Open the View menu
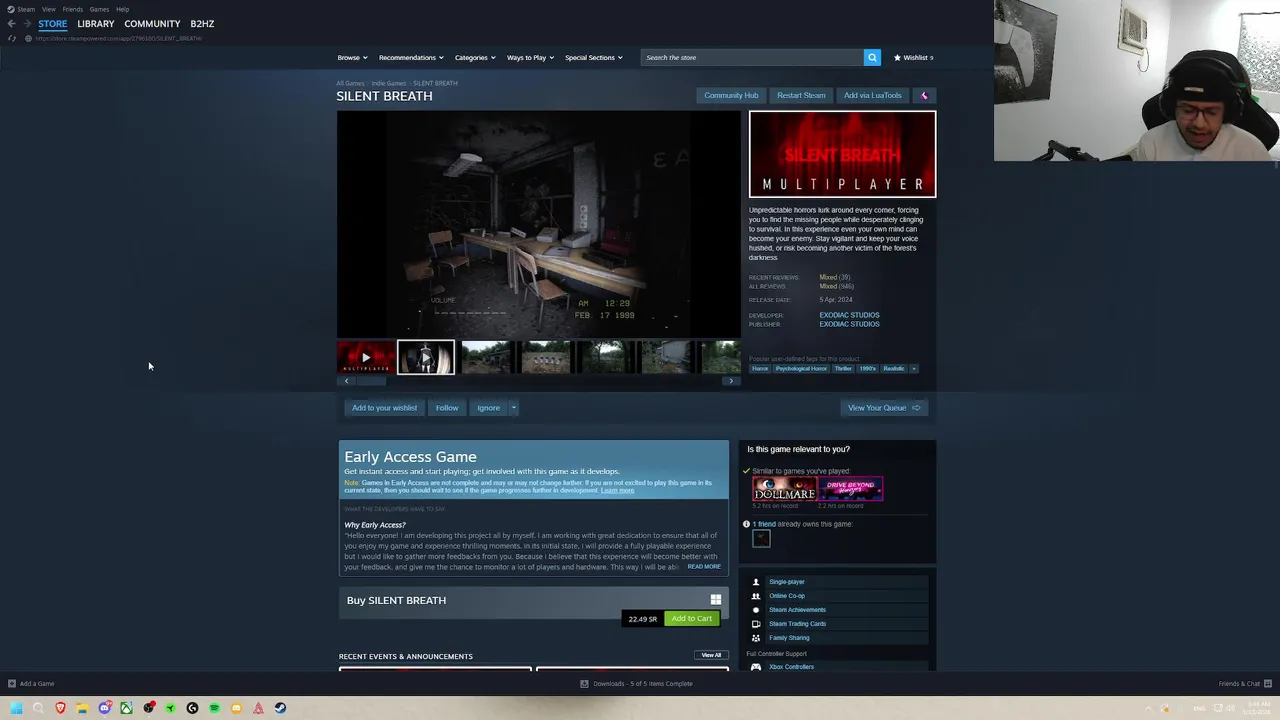1280x720 pixels. tap(48, 9)
